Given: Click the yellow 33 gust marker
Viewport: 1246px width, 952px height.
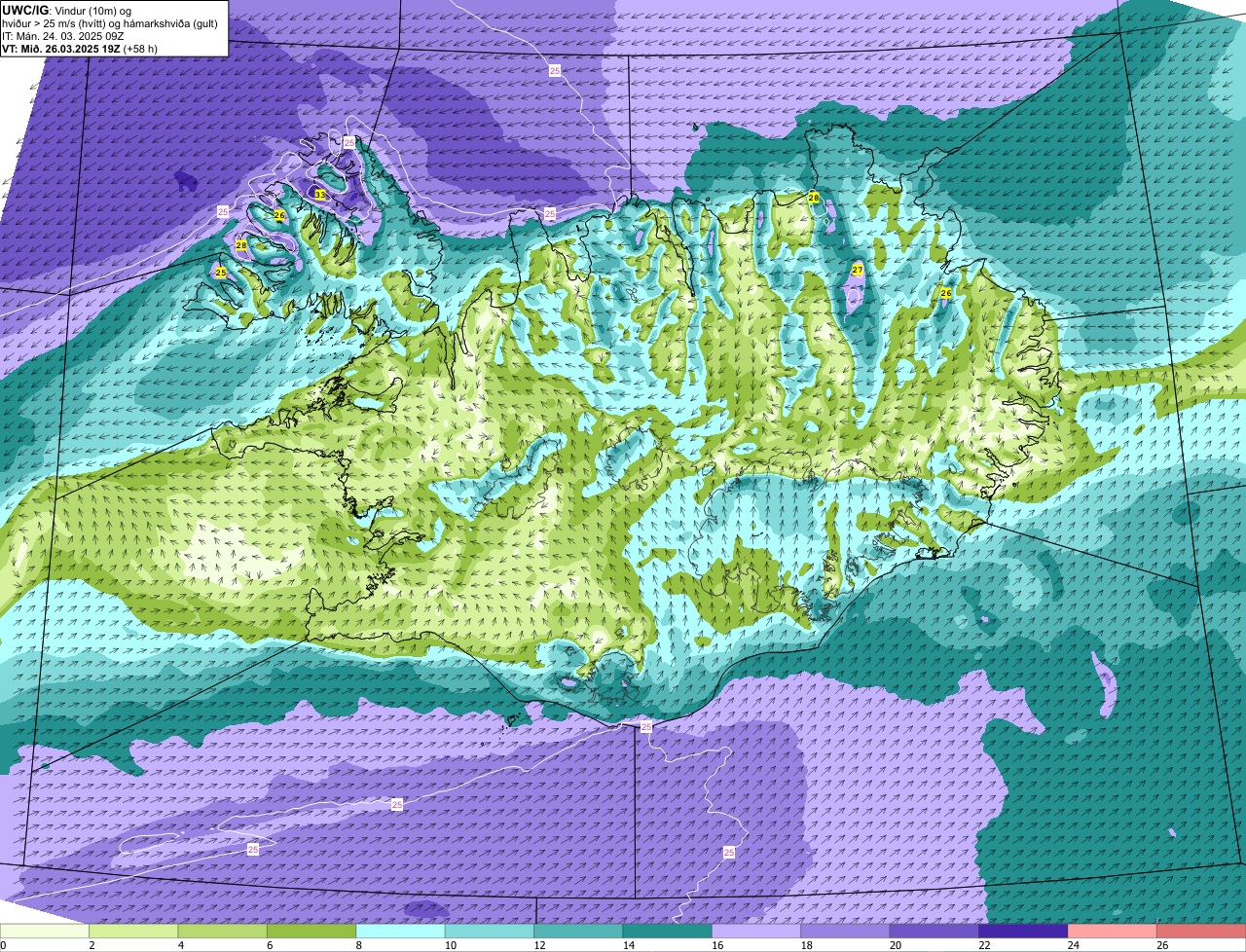Looking at the screenshot, I should click(319, 195).
